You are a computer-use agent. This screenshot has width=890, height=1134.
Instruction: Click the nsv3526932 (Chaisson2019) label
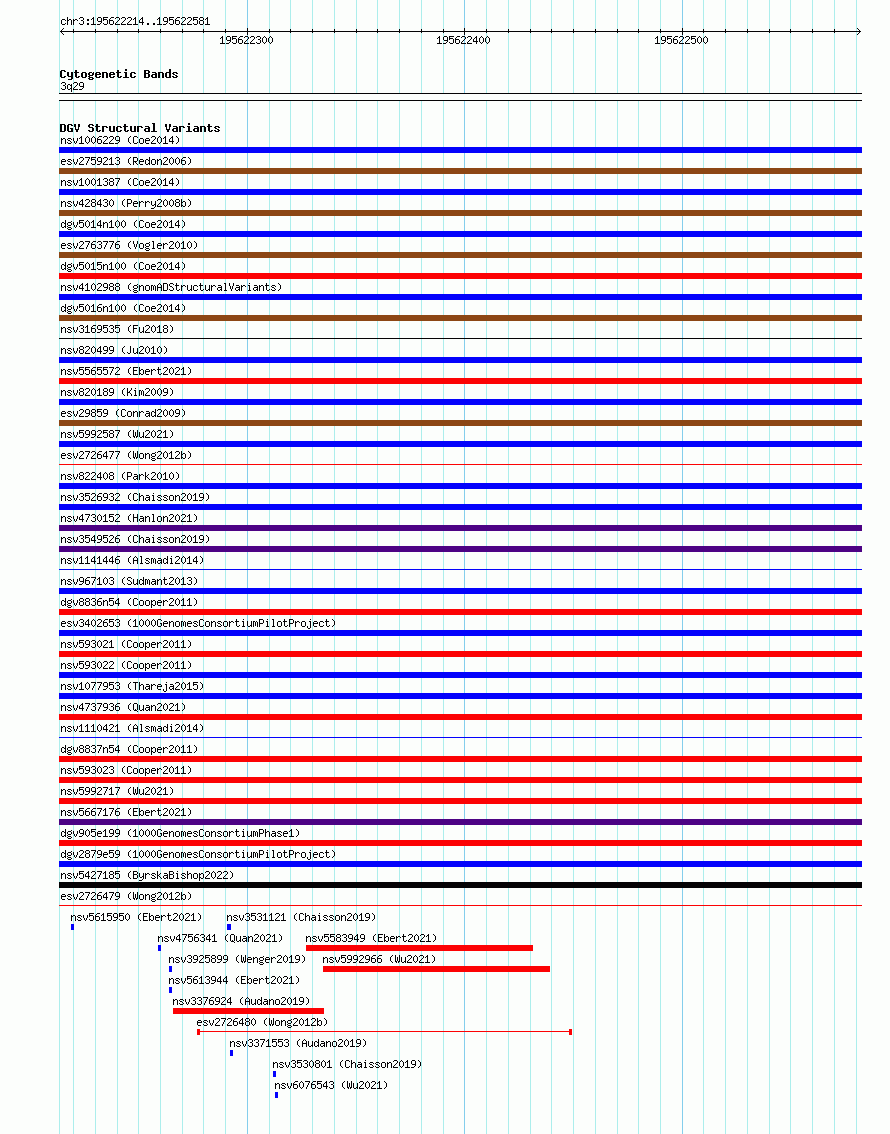135,497
